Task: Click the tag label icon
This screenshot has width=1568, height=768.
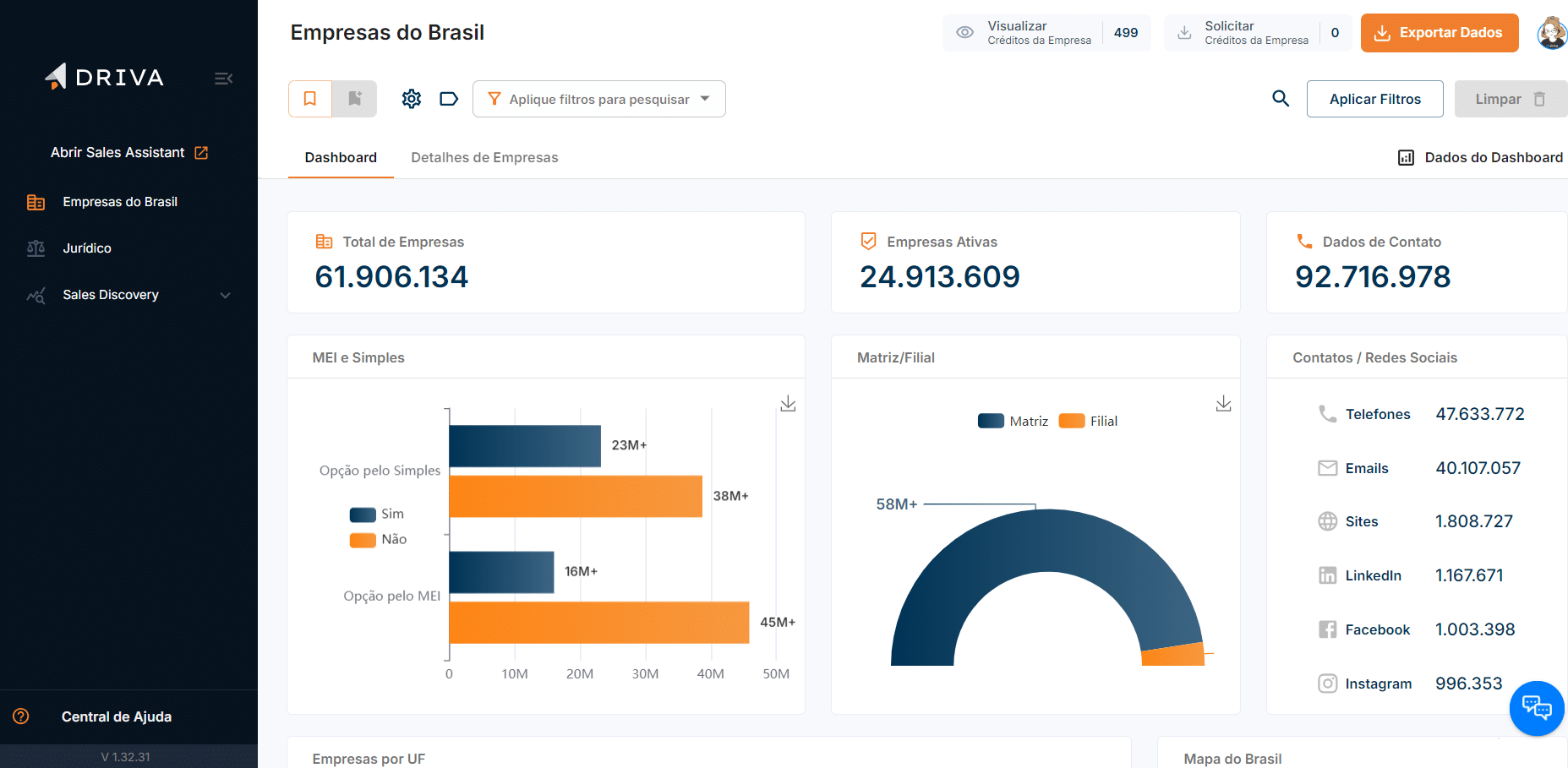Action: (449, 99)
